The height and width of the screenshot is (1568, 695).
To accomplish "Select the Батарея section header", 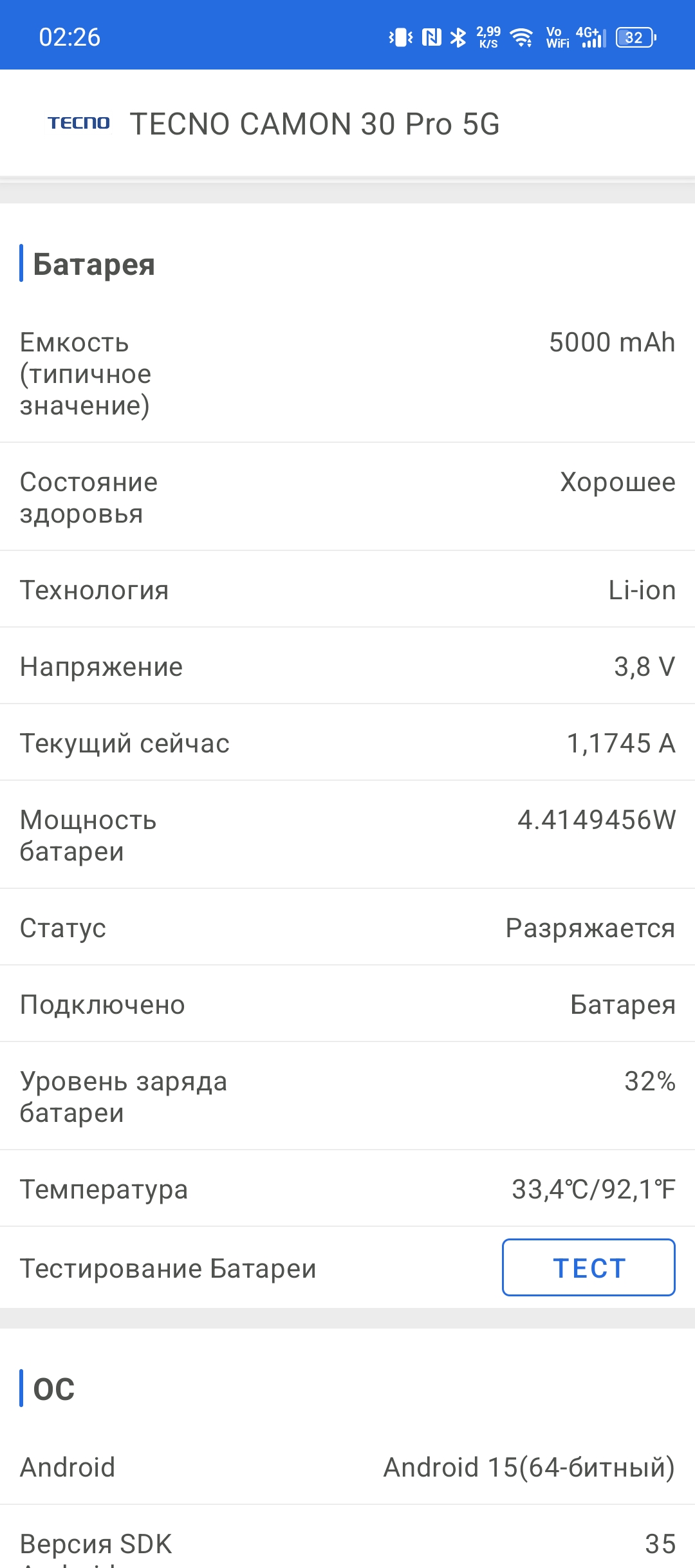I will coord(94,264).
